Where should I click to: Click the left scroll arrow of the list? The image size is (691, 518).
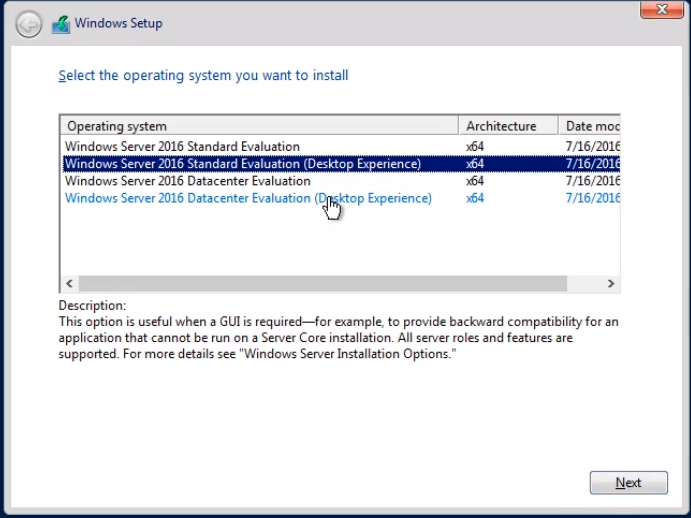coord(69,284)
